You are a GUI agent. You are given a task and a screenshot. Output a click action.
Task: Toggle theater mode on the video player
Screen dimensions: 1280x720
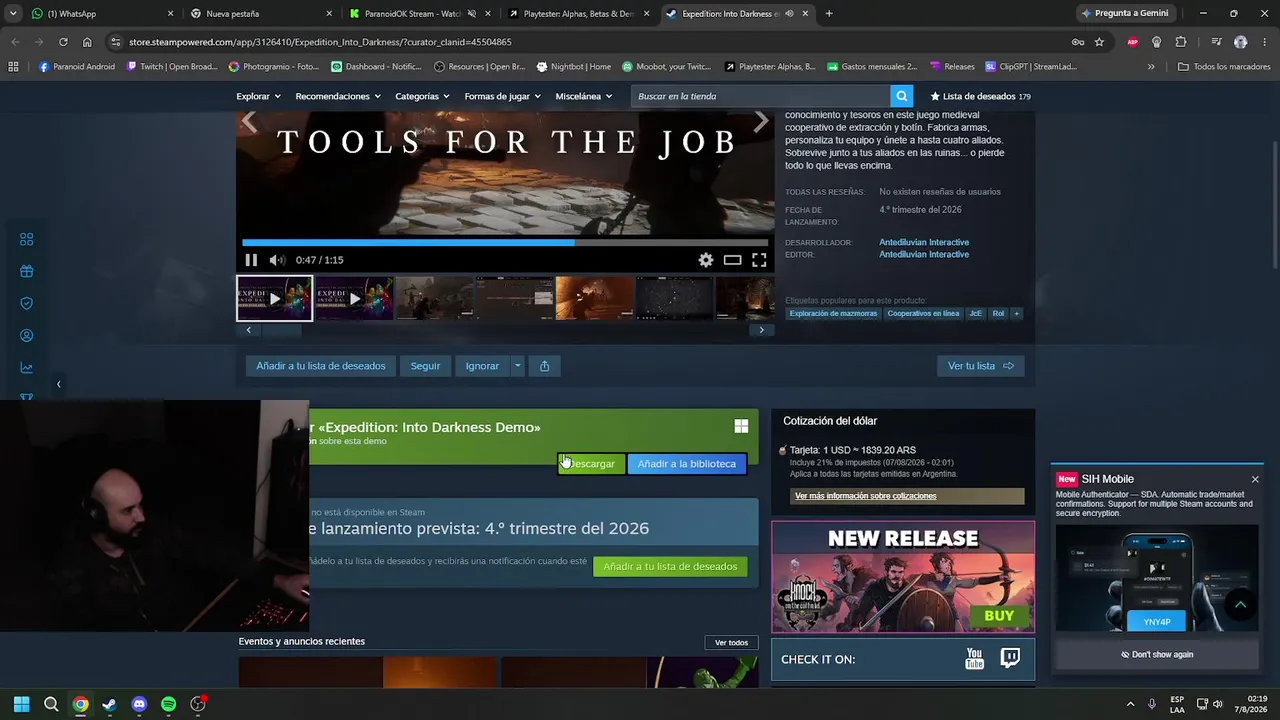click(x=732, y=260)
